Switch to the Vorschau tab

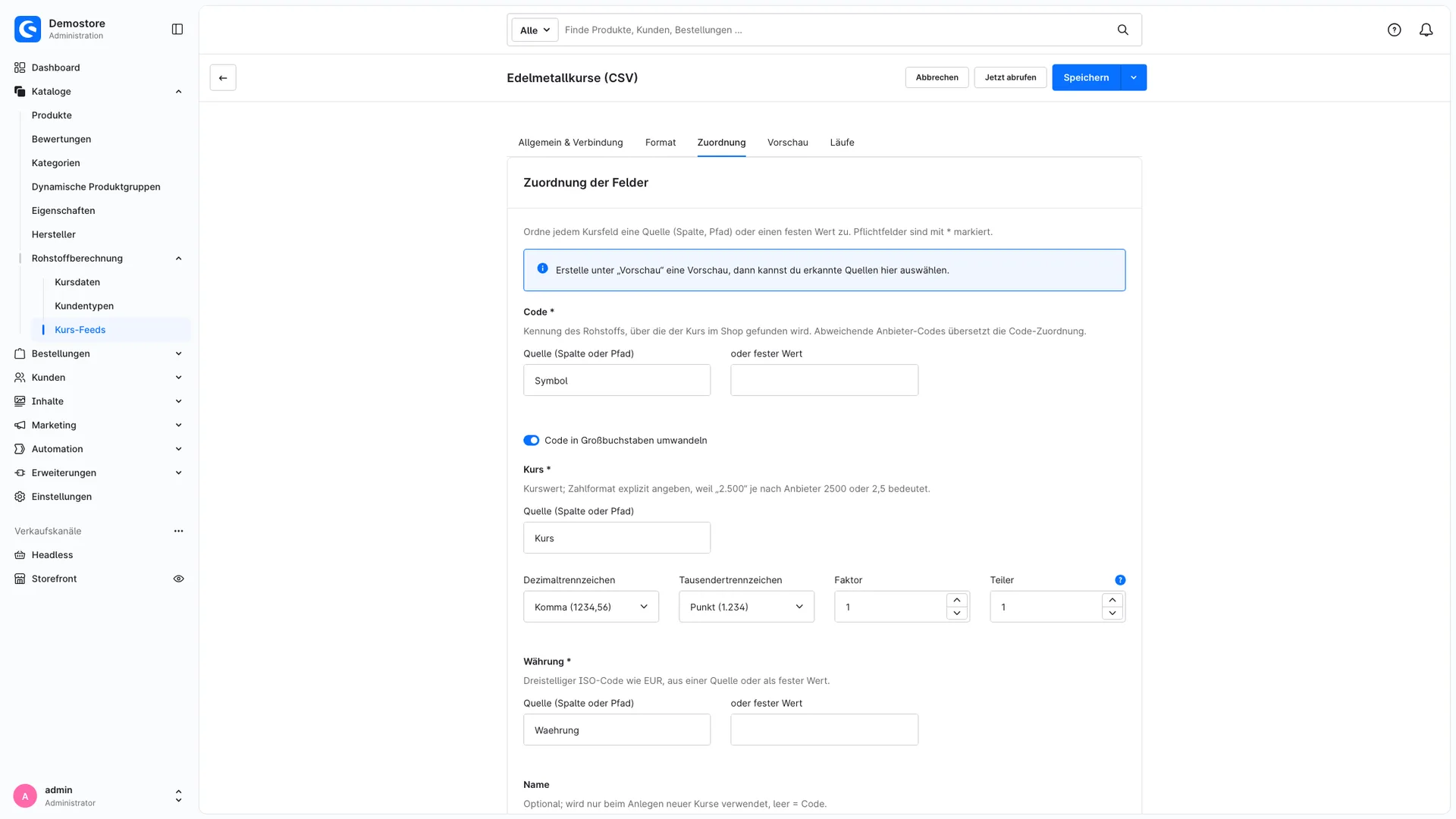coord(787,143)
